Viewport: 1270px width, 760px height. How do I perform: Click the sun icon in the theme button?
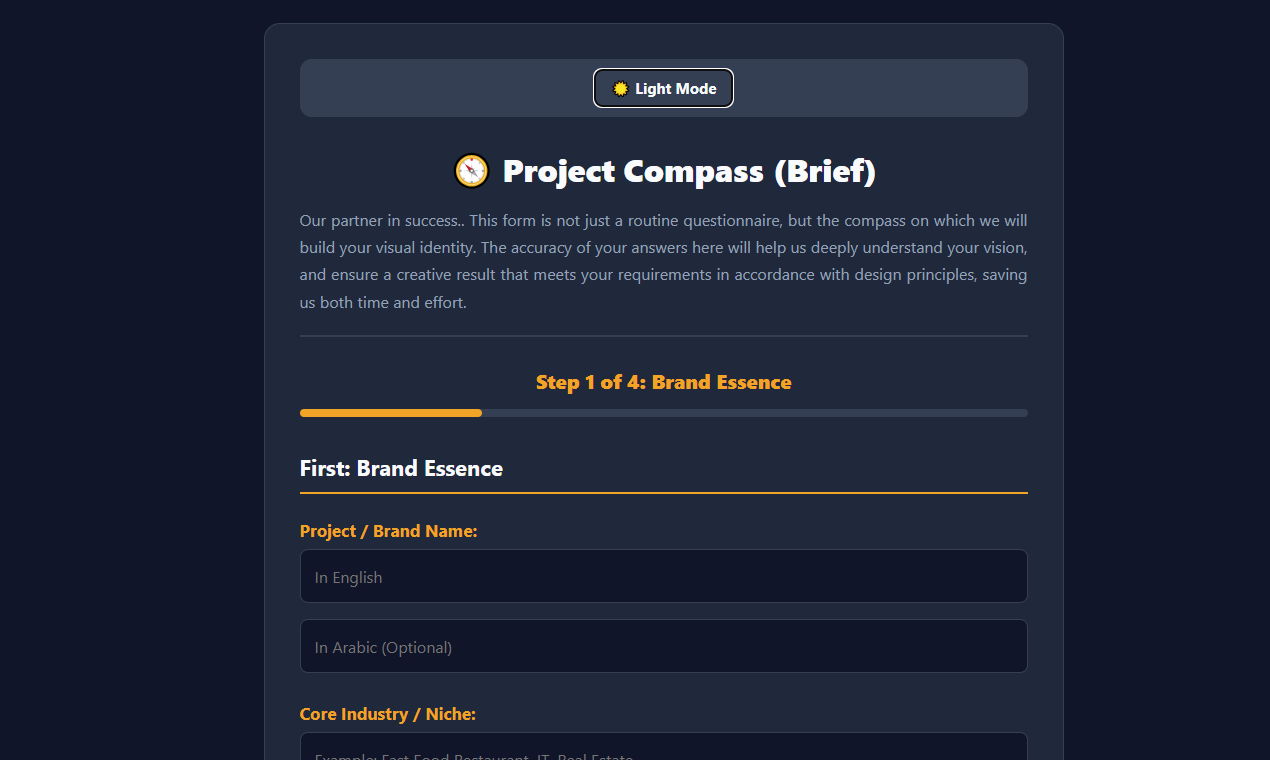pyautogui.click(x=620, y=89)
